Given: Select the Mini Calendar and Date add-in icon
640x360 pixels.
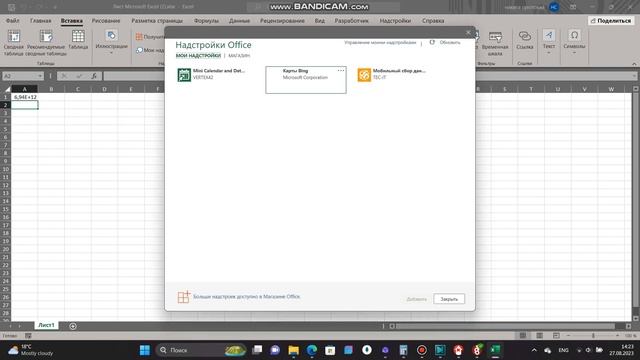Looking at the screenshot, I should click(x=184, y=75).
